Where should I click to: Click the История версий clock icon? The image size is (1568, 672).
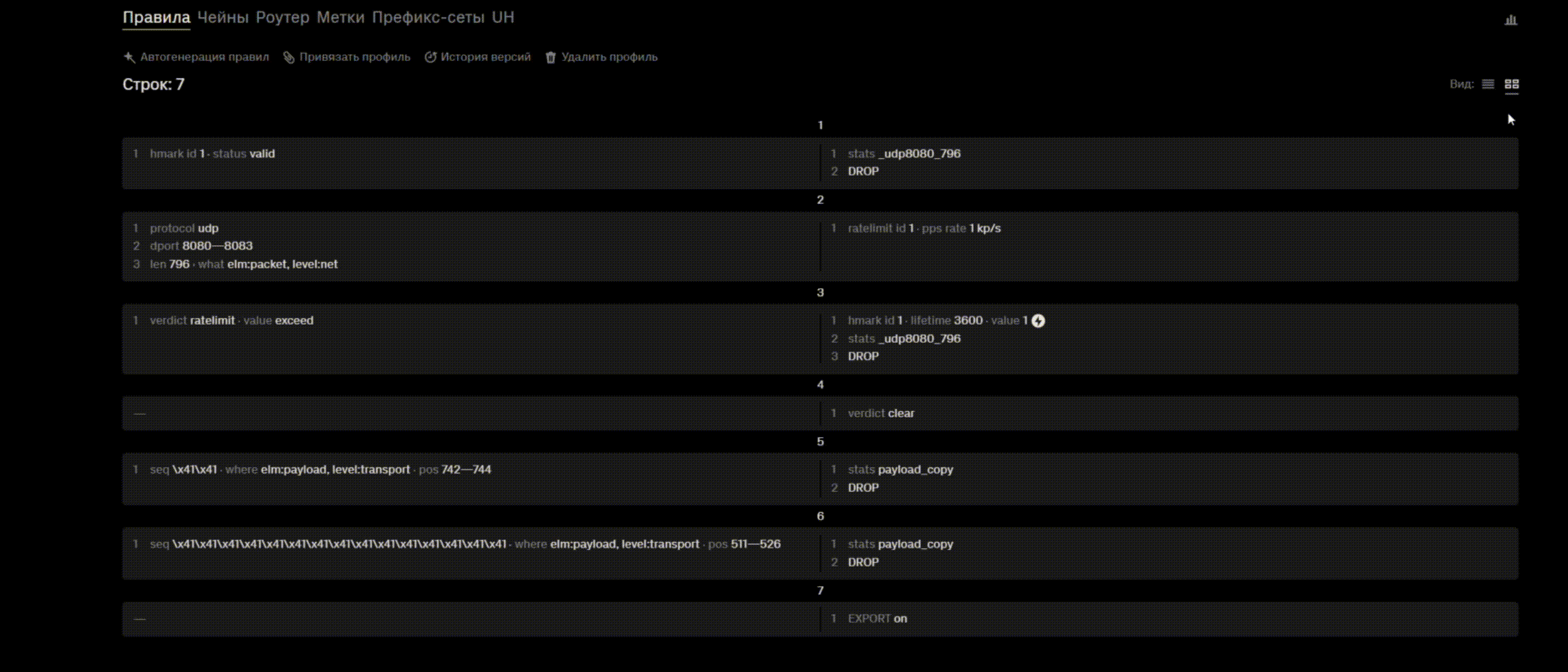(x=430, y=57)
